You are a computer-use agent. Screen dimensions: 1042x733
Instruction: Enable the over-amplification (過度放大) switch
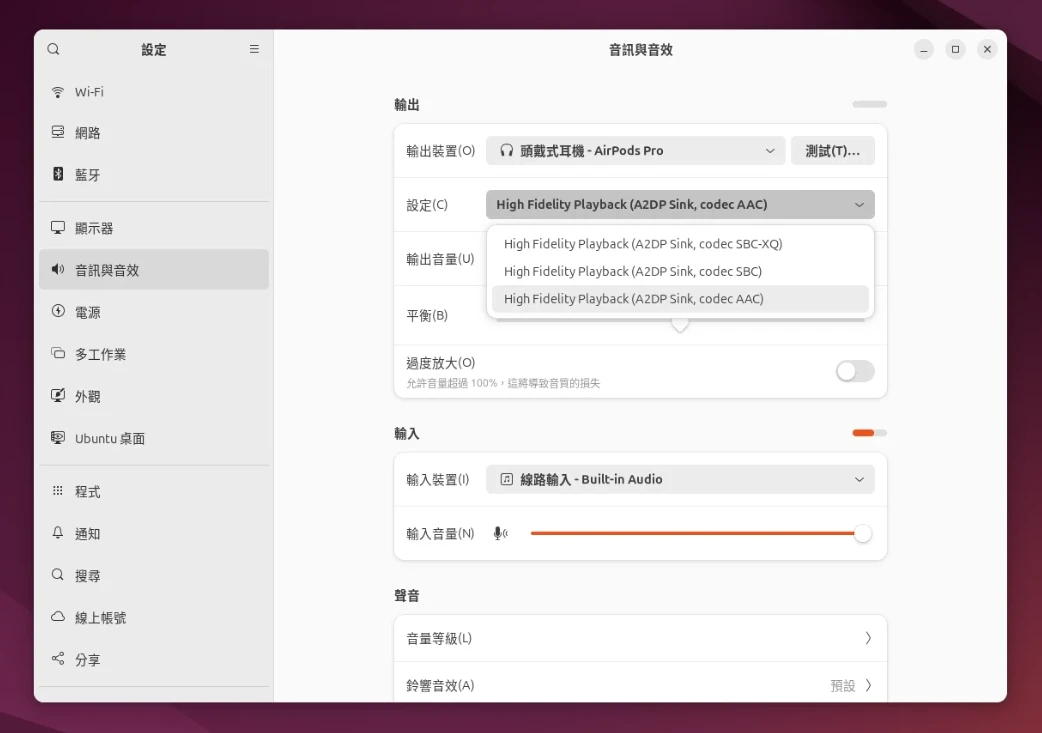855,372
